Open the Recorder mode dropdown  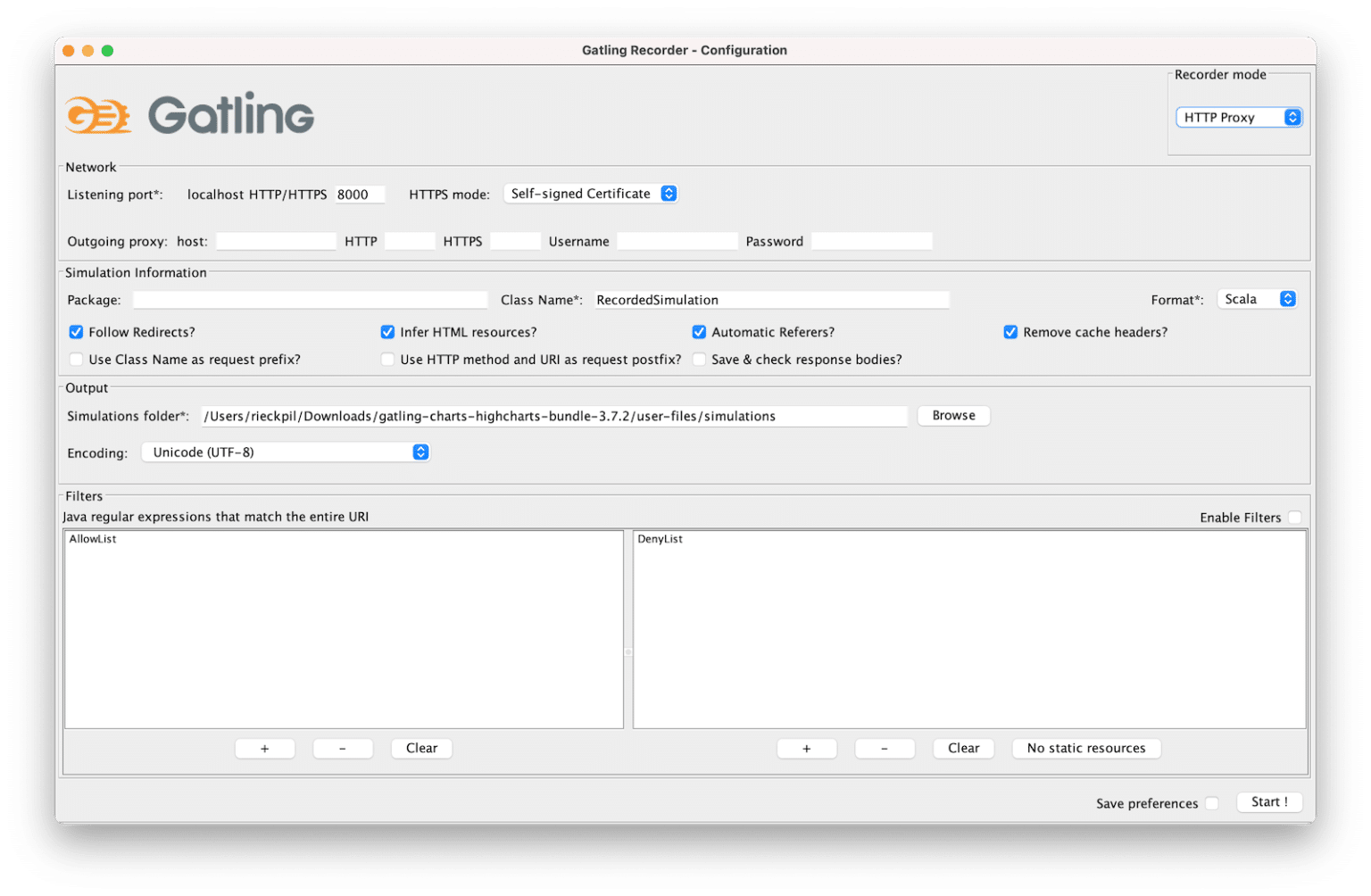click(x=1239, y=117)
